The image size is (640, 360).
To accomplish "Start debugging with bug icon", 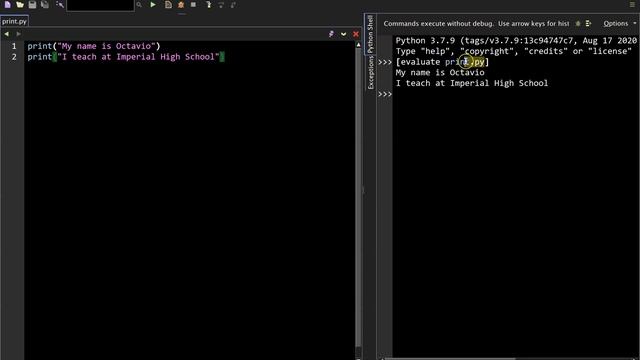I will (181, 4).
